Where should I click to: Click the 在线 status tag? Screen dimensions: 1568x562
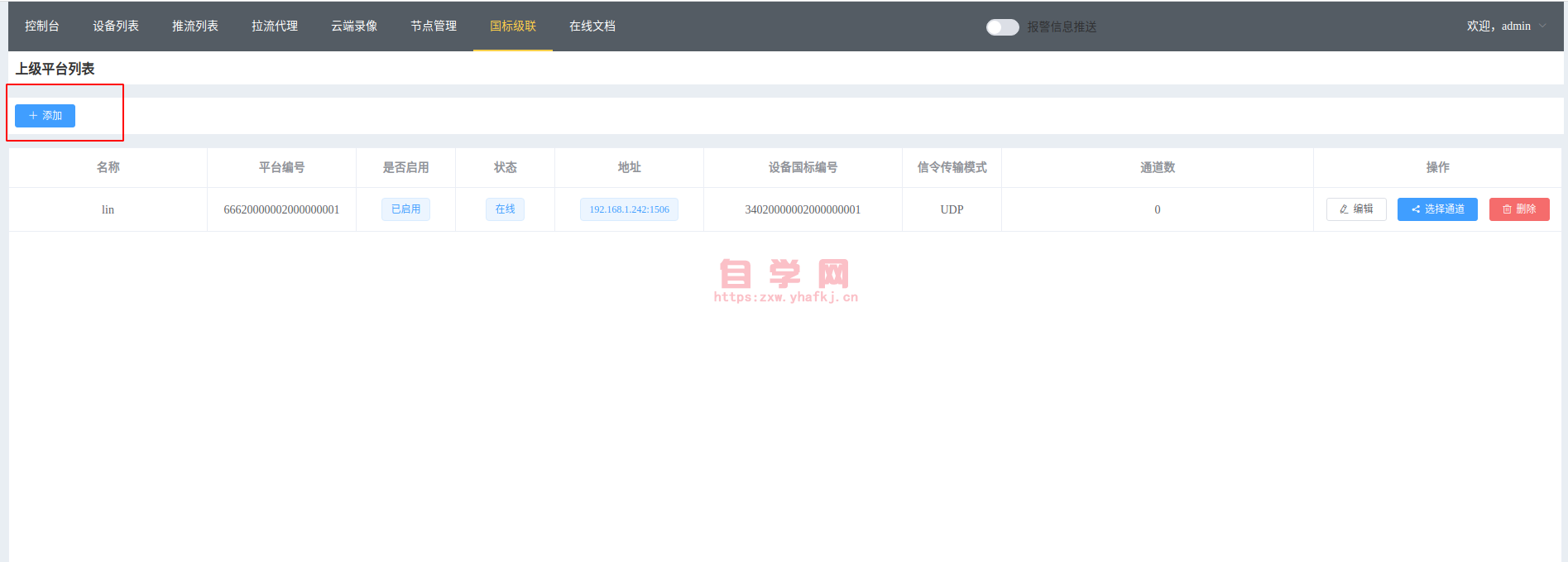coord(505,209)
